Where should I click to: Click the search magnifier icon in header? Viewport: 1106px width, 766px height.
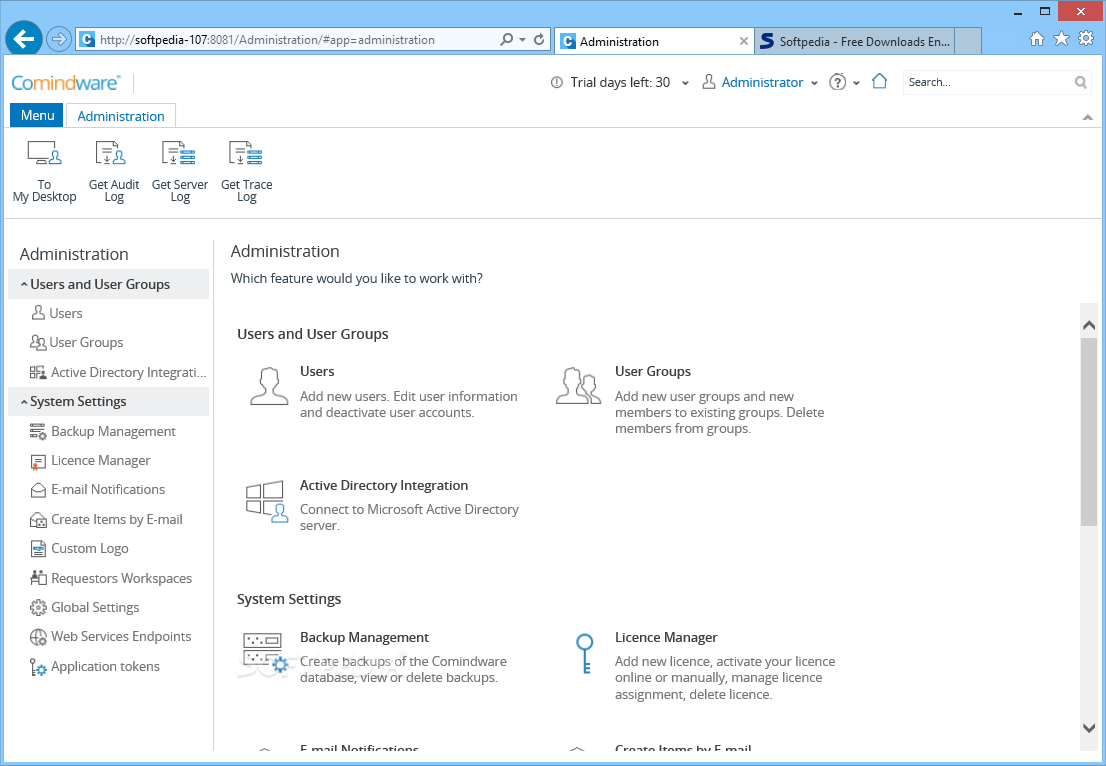pyautogui.click(x=1080, y=83)
